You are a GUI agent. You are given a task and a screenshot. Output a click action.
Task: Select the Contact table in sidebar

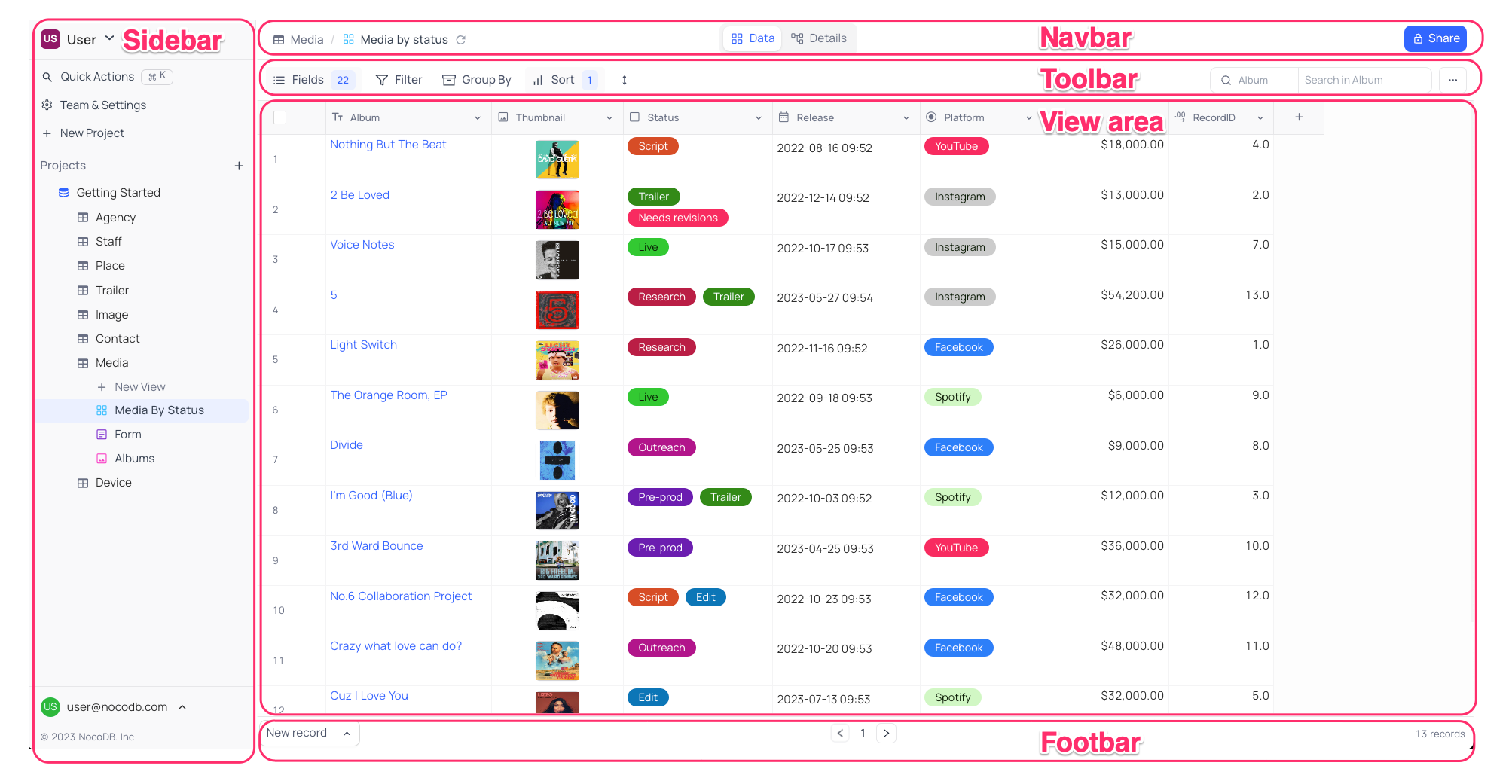(x=118, y=339)
